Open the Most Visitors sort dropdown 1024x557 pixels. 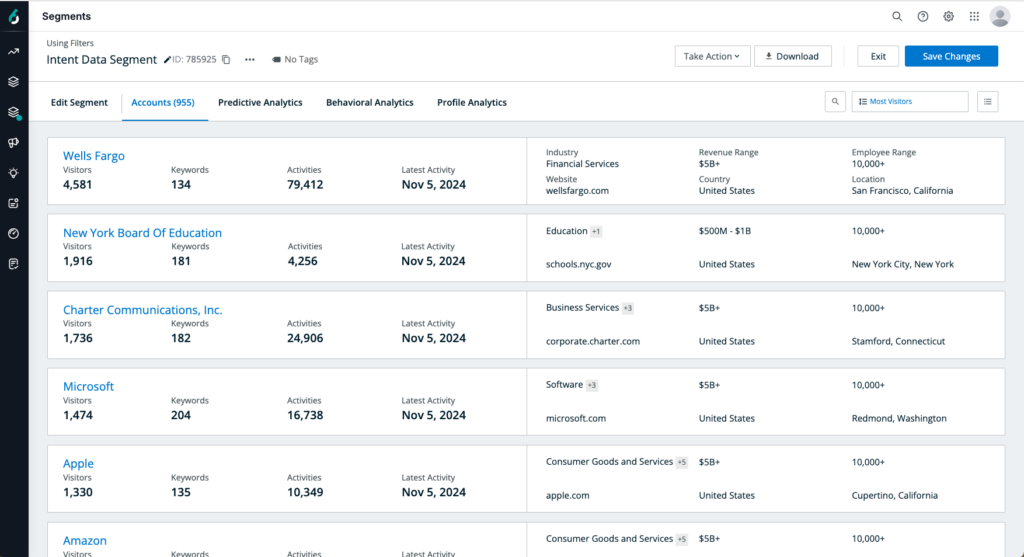(x=910, y=102)
